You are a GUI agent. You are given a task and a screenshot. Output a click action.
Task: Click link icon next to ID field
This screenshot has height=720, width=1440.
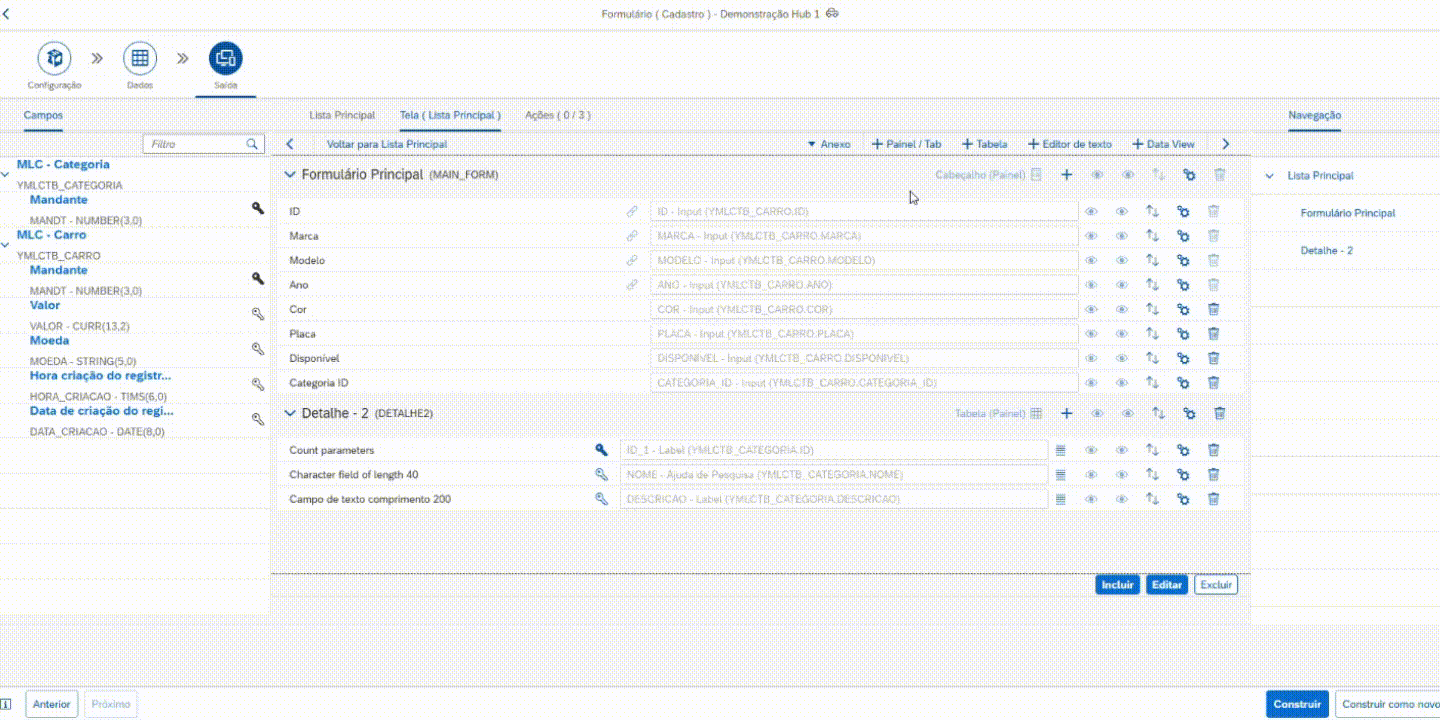[632, 212]
